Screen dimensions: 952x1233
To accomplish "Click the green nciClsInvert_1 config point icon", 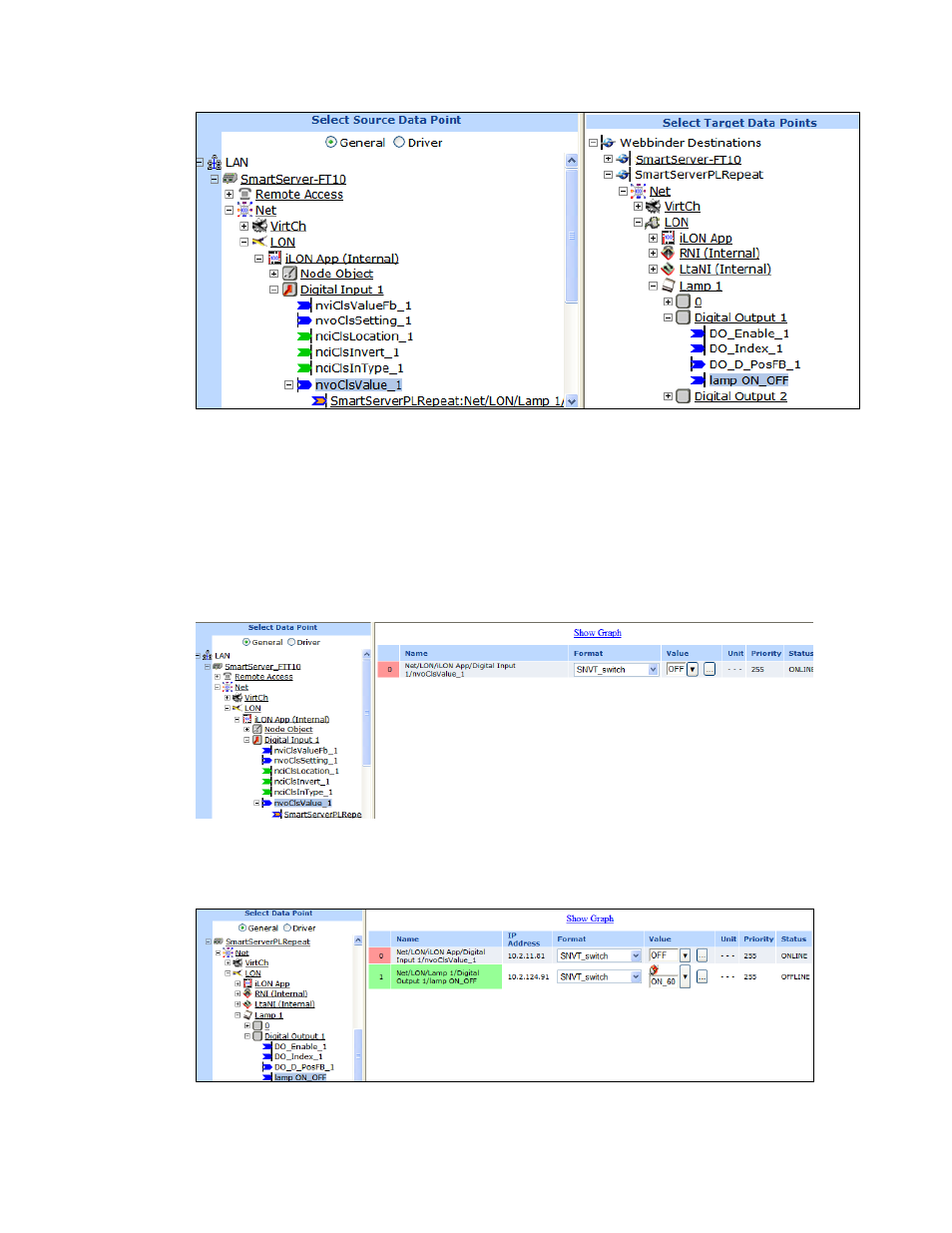I will 304,352.
